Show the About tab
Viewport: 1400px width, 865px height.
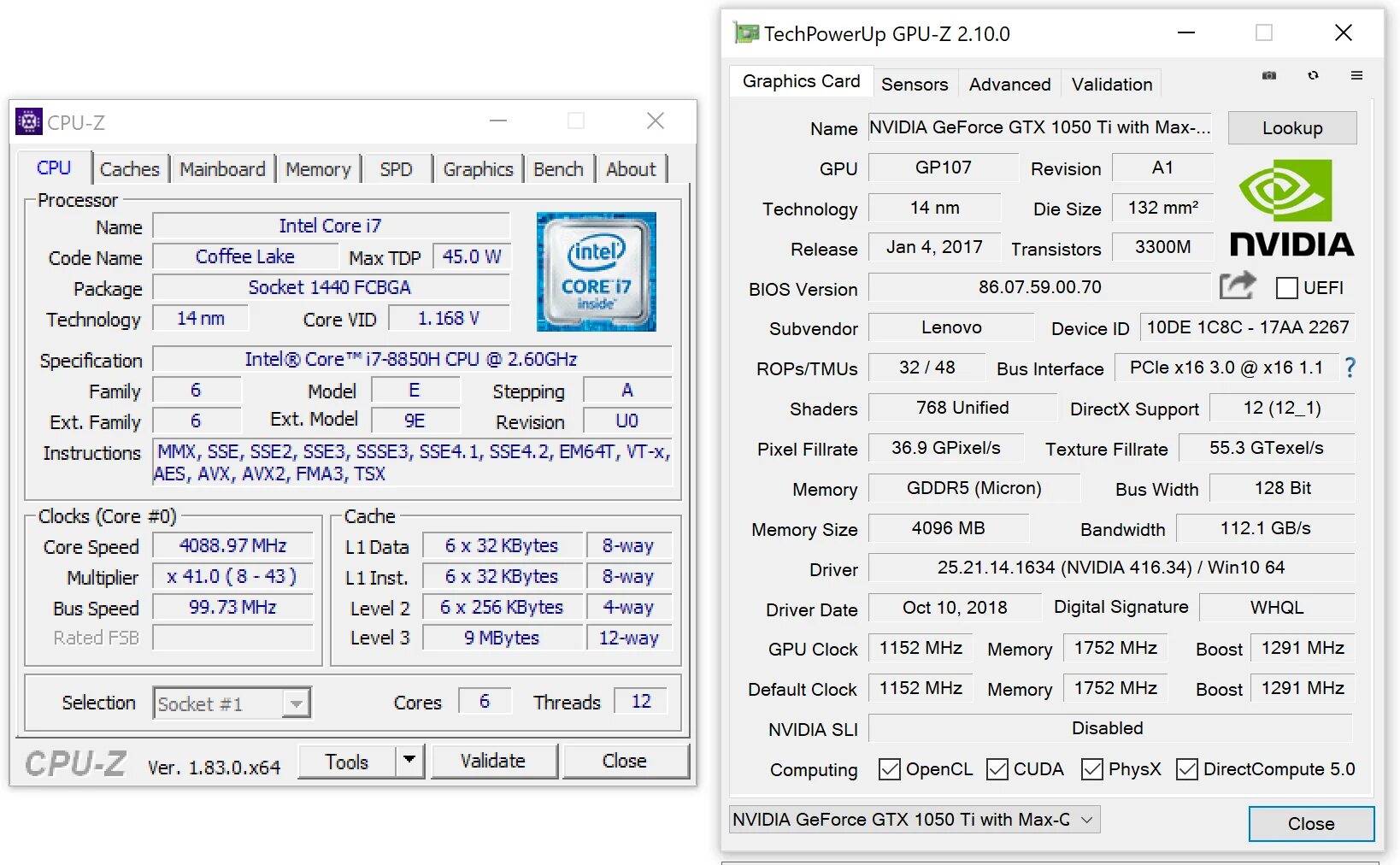click(x=631, y=169)
